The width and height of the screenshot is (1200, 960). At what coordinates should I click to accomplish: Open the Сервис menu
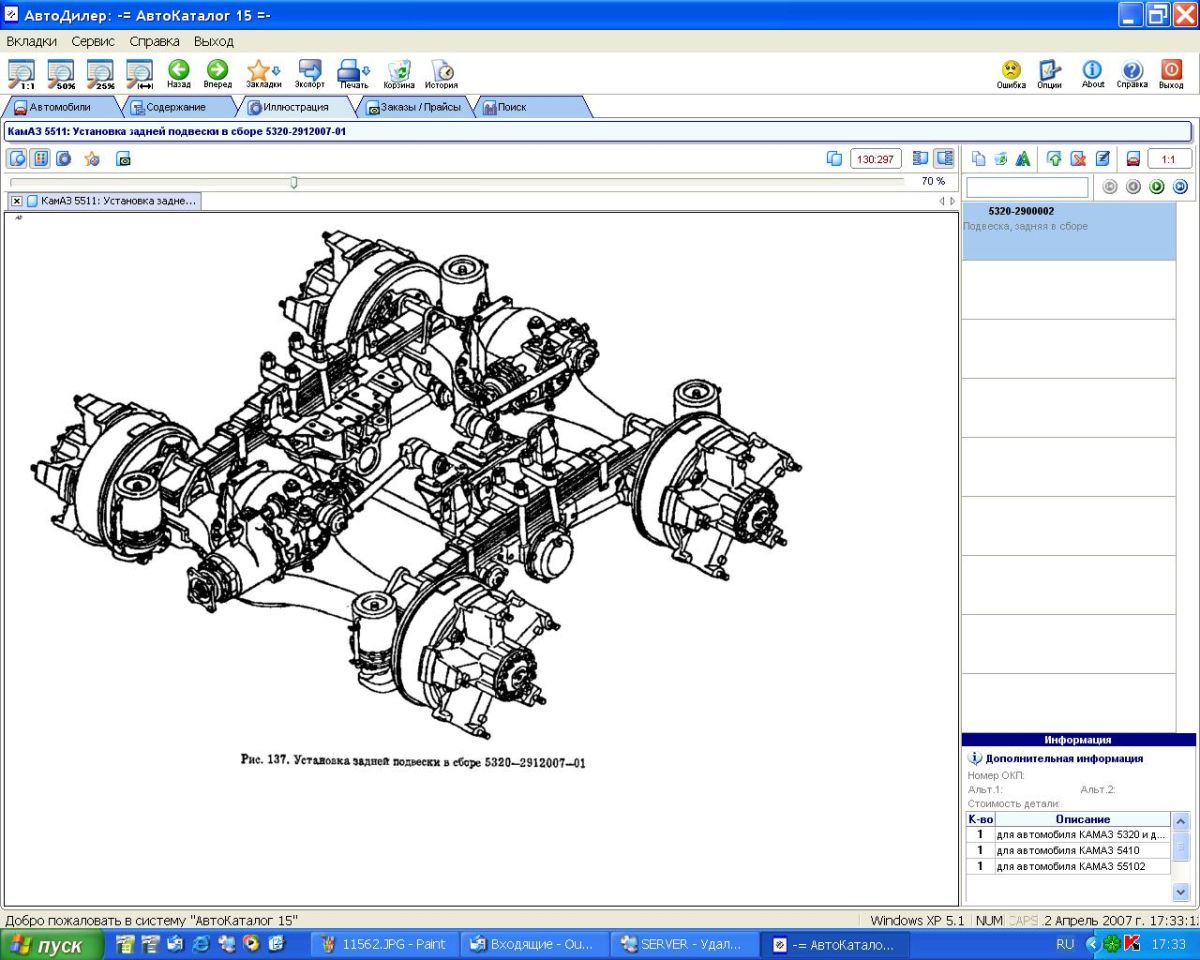[93, 41]
